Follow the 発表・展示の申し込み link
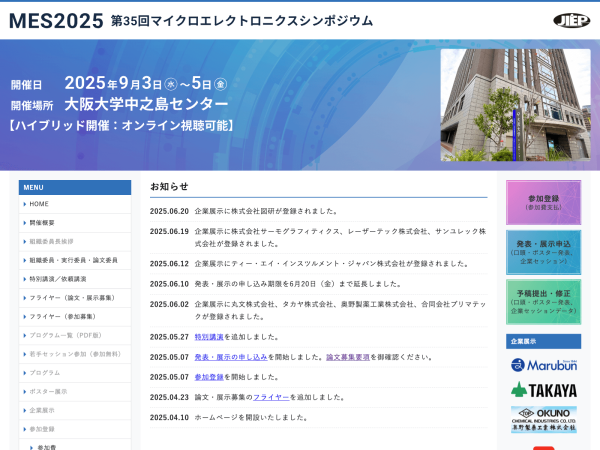 231,357
